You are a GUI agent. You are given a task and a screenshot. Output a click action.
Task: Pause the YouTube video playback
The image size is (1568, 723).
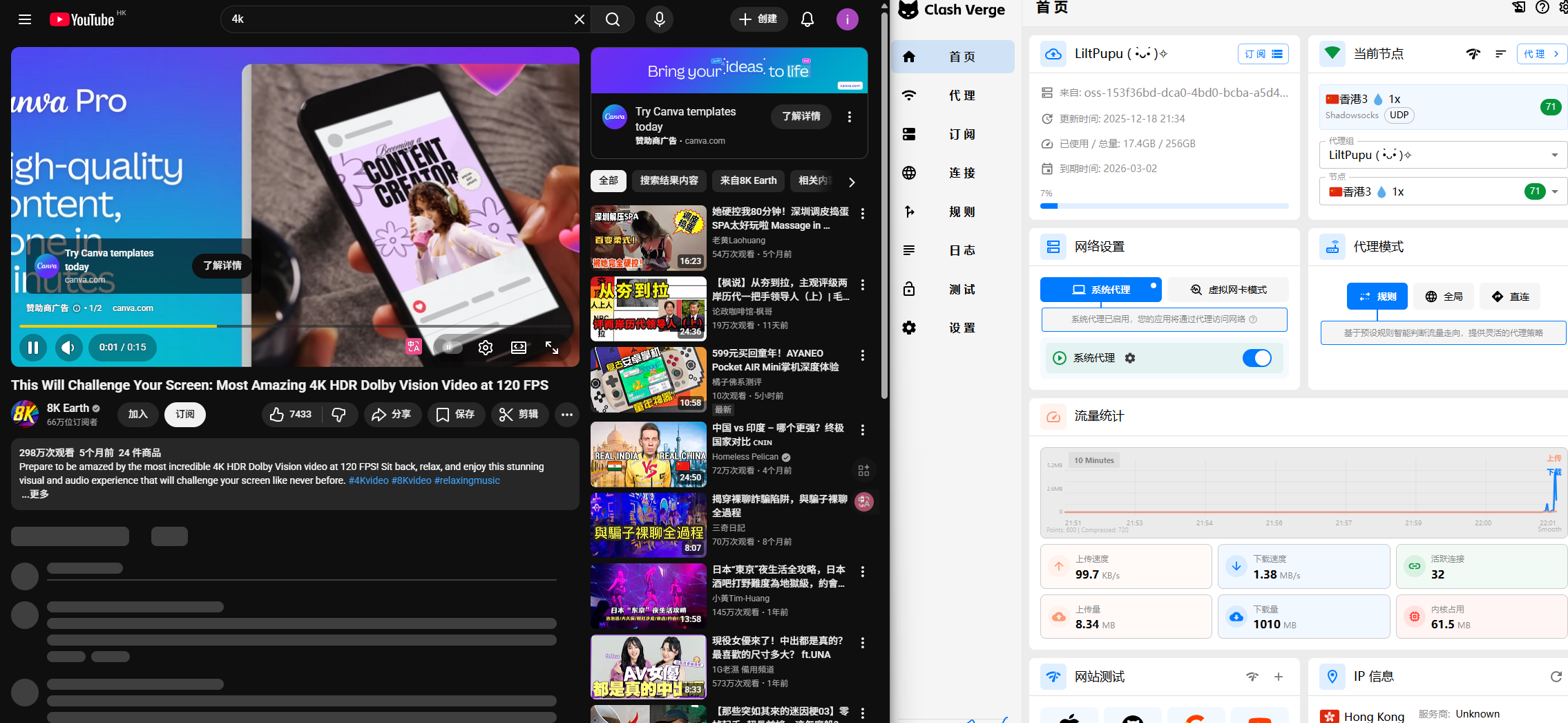(x=32, y=348)
